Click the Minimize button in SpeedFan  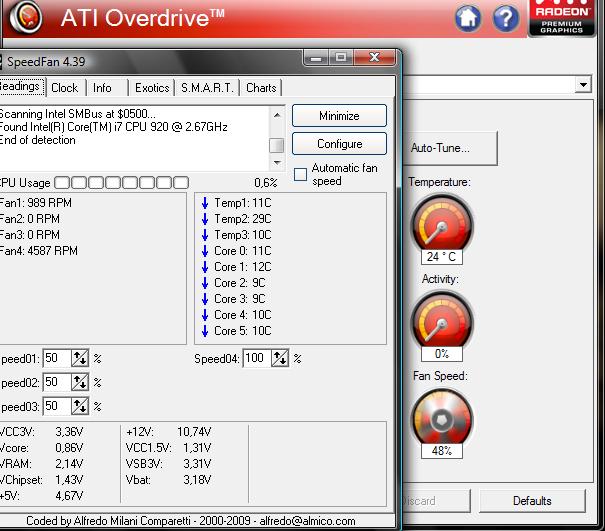339,116
